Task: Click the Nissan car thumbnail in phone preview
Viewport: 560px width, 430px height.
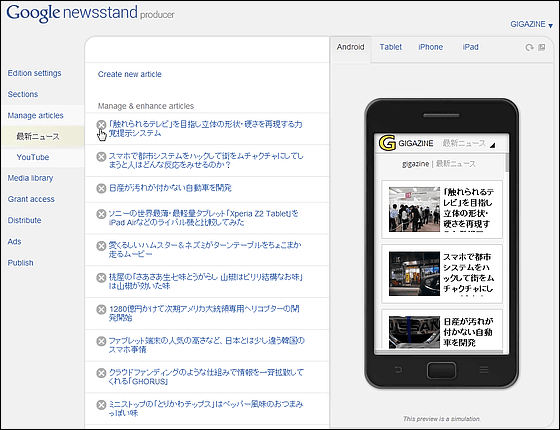Action: point(414,332)
